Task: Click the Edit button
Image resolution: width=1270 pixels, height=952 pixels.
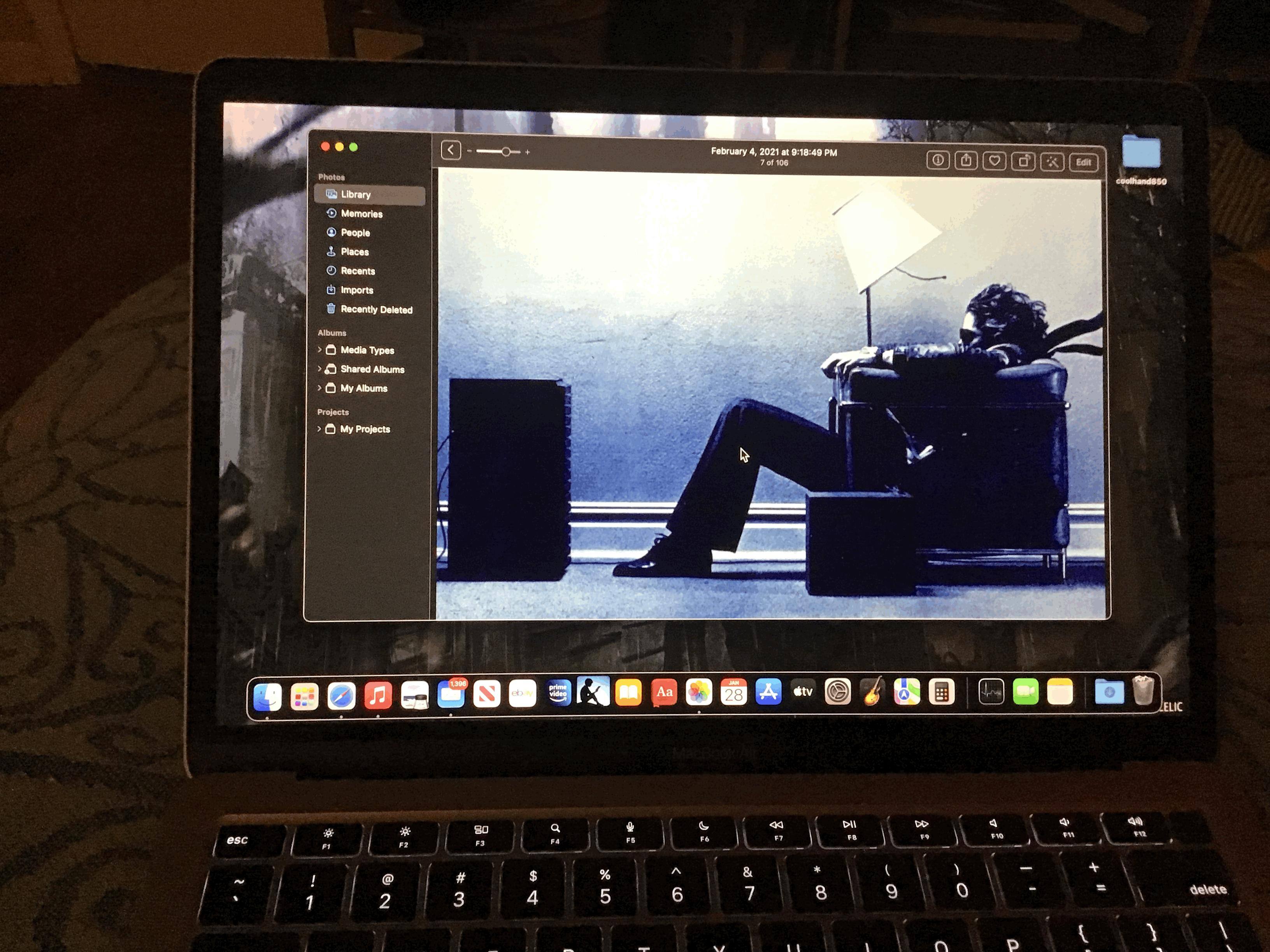Action: pyautogui.click(x=1083, y=163)
